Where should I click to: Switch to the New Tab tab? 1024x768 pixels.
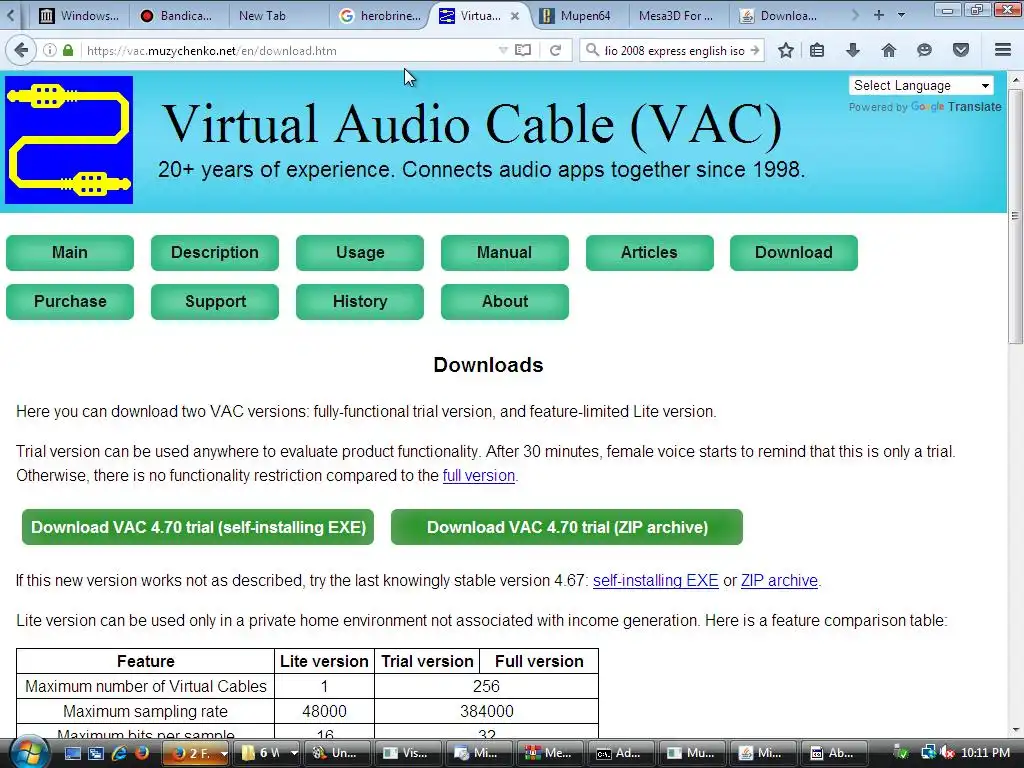click(x=278, y=16)
